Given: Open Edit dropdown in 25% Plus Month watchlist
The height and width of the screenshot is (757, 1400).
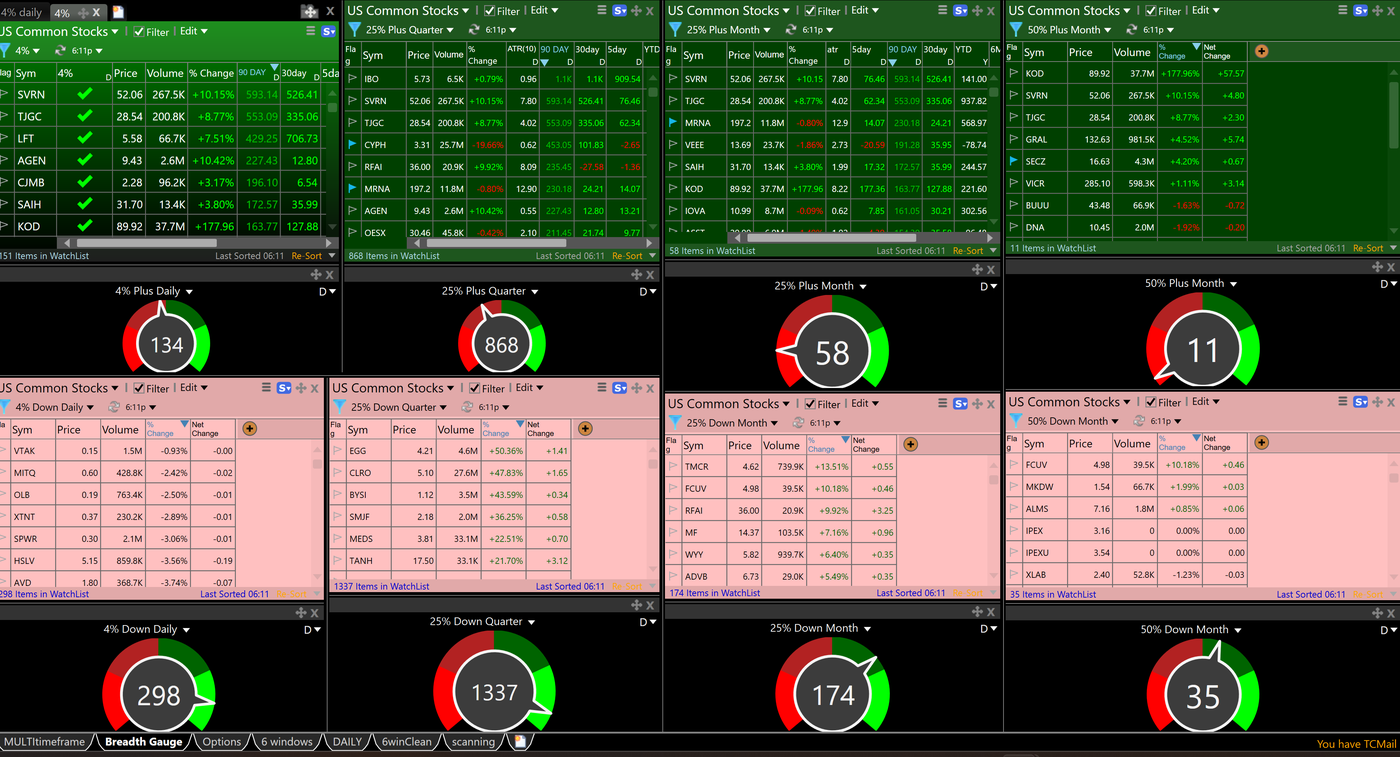Looking at the screenshot, I should [865, 10].
